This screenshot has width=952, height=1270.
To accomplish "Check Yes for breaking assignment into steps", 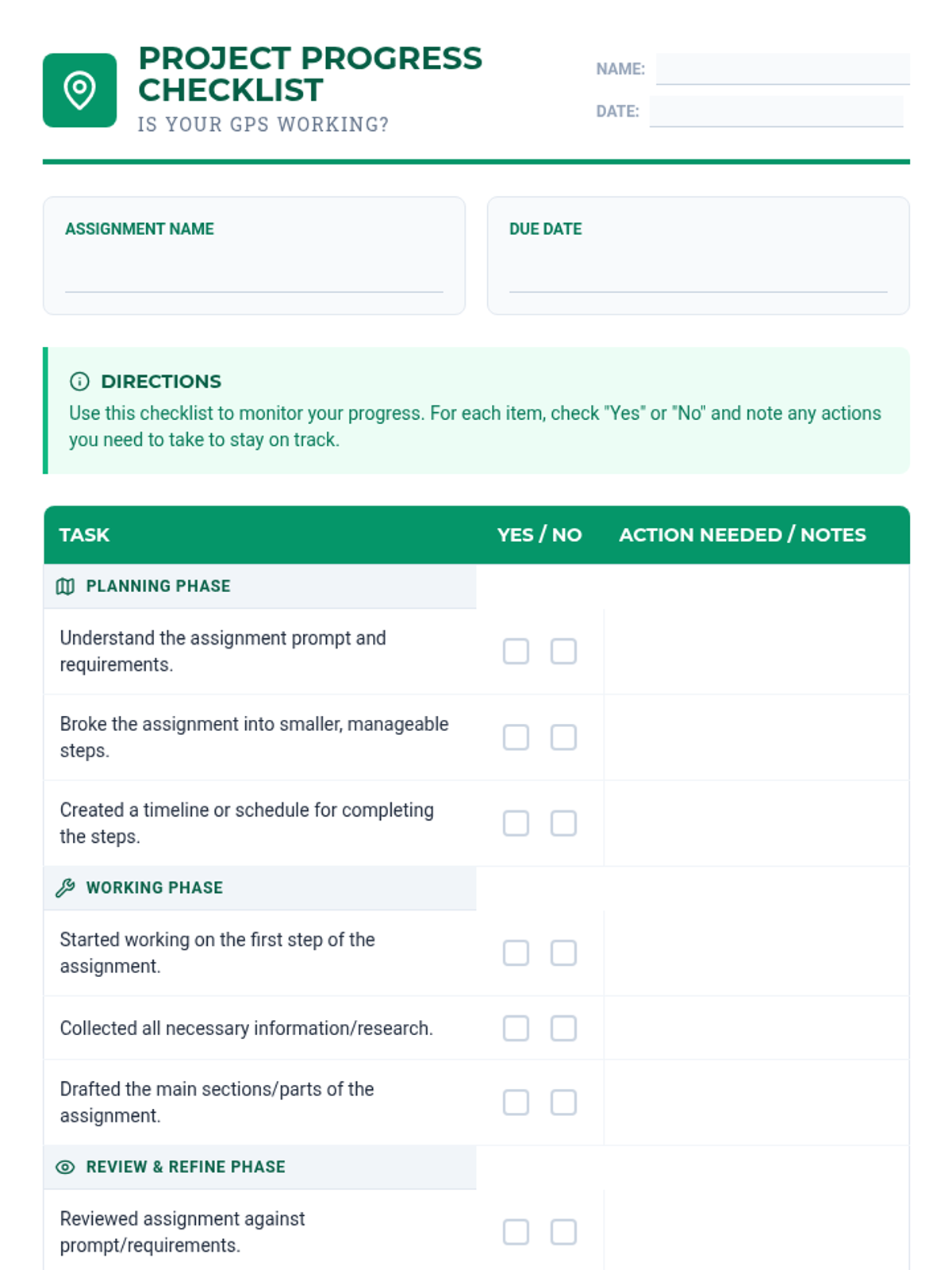I will point(516,737).
